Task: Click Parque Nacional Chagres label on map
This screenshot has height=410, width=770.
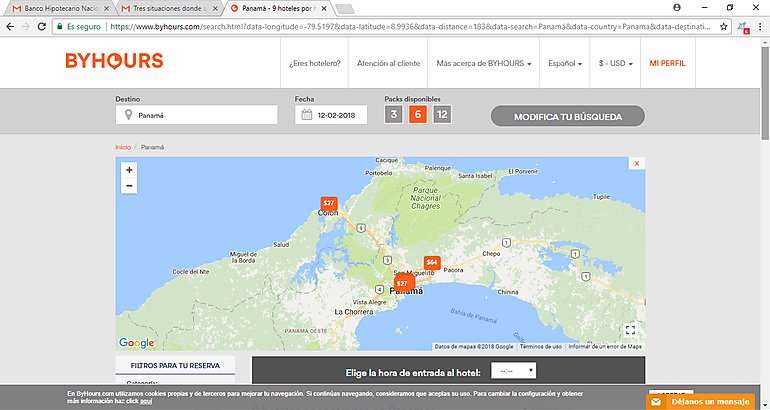Action: coord(426,198)
